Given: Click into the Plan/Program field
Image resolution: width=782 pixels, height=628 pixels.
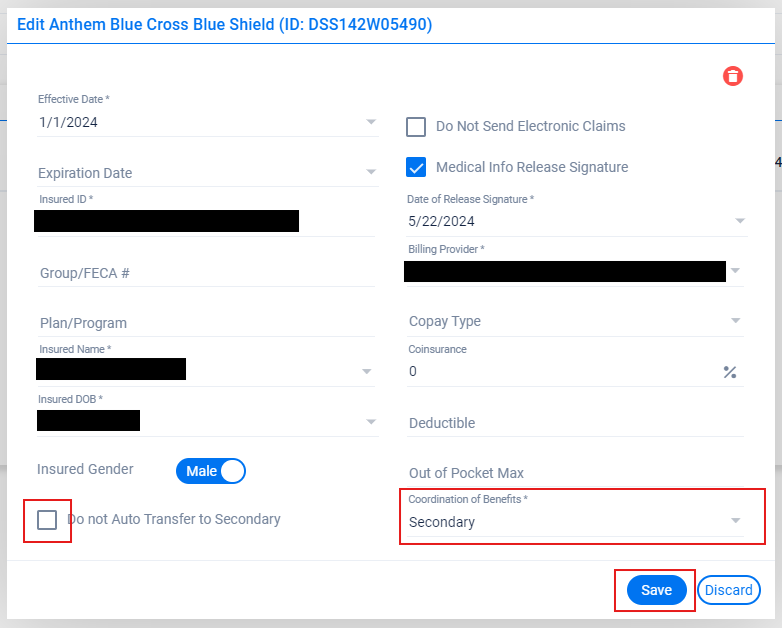Looking at the screenshot, I should pyautogui.click(x=206, y=323).
